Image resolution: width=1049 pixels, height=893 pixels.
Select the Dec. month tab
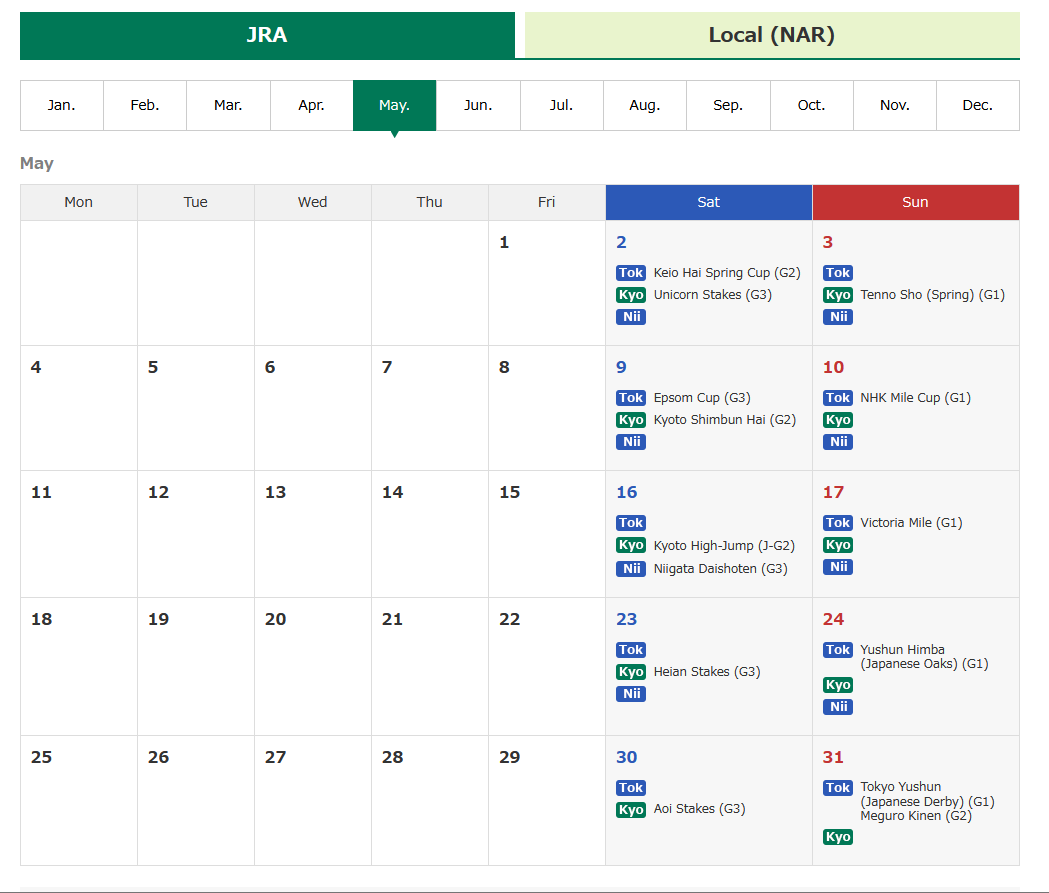978,106
